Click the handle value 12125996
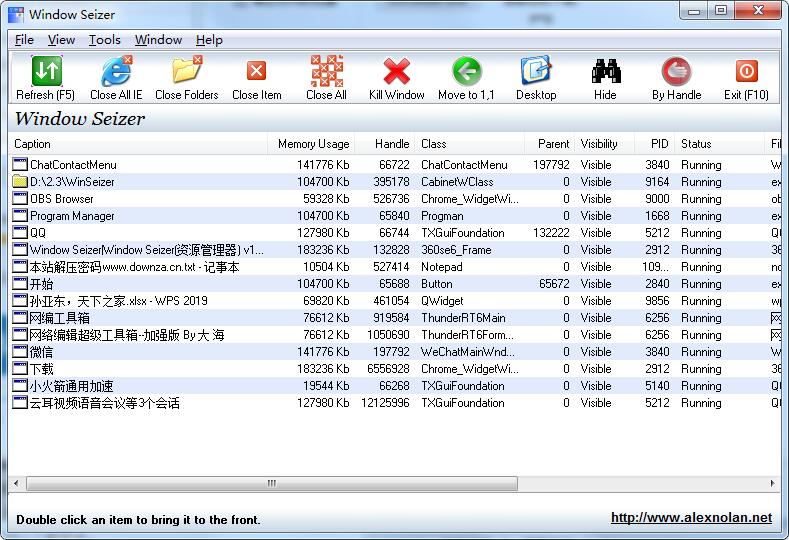 tap(385, 403)
